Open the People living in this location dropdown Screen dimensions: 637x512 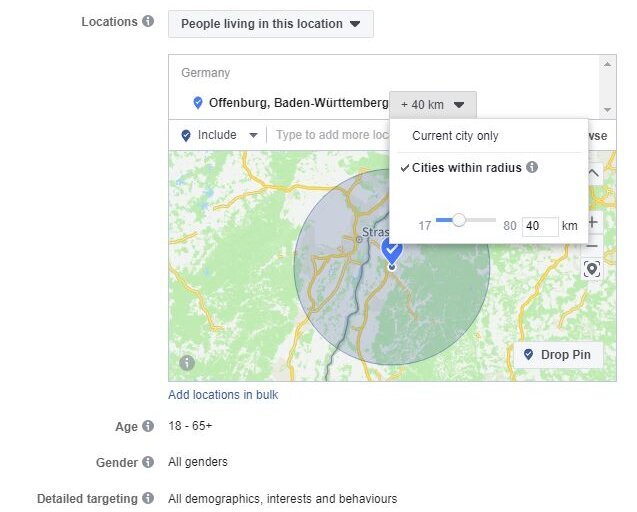click(270, 24)
